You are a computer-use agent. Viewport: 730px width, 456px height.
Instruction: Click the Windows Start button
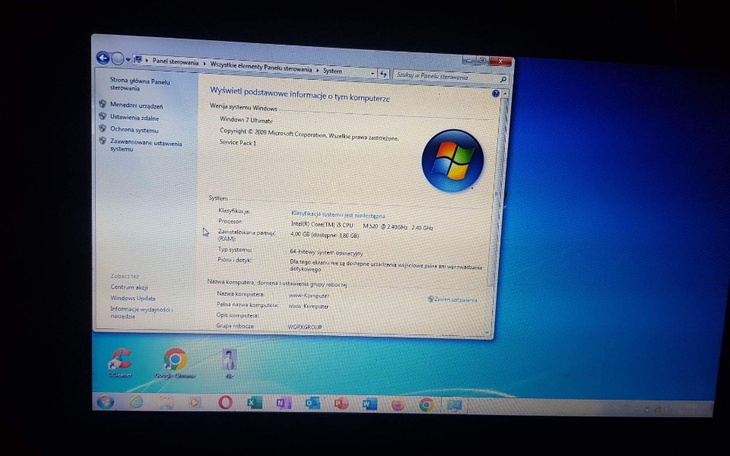coord(104,401)
